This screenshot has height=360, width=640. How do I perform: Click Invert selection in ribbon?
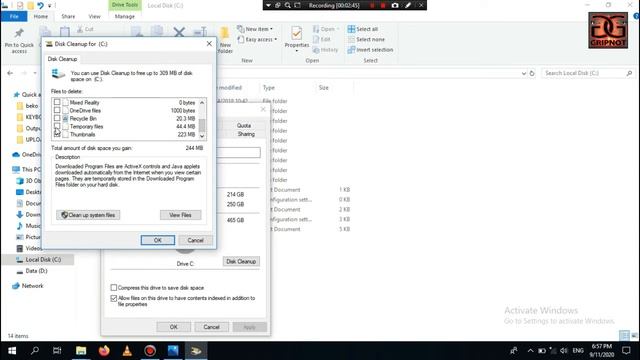tap(370, 50)
